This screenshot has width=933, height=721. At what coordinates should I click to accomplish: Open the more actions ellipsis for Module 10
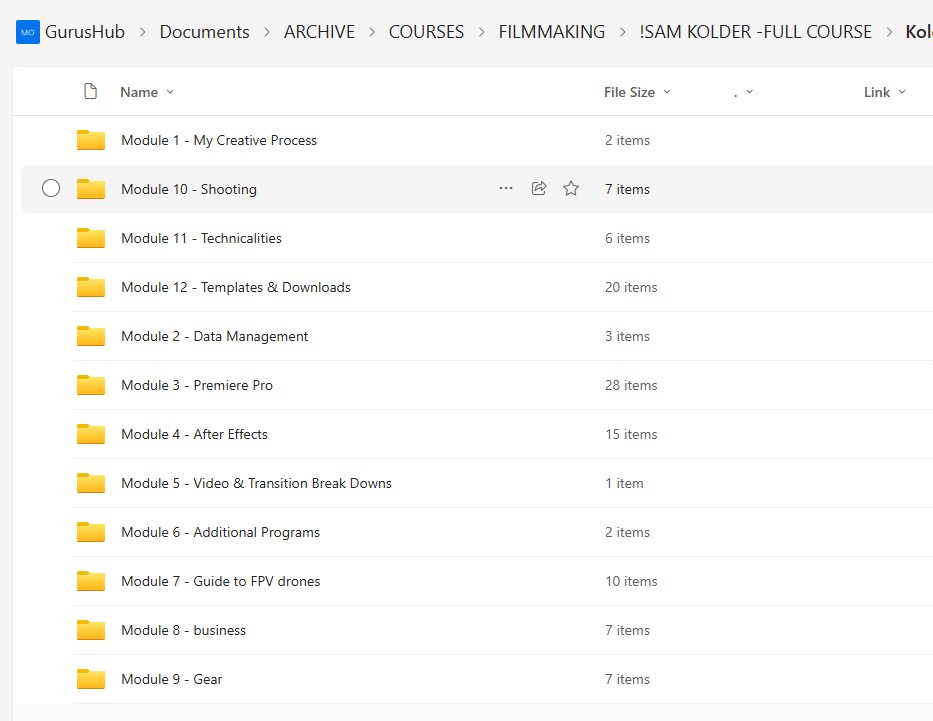tap(506, 189)
